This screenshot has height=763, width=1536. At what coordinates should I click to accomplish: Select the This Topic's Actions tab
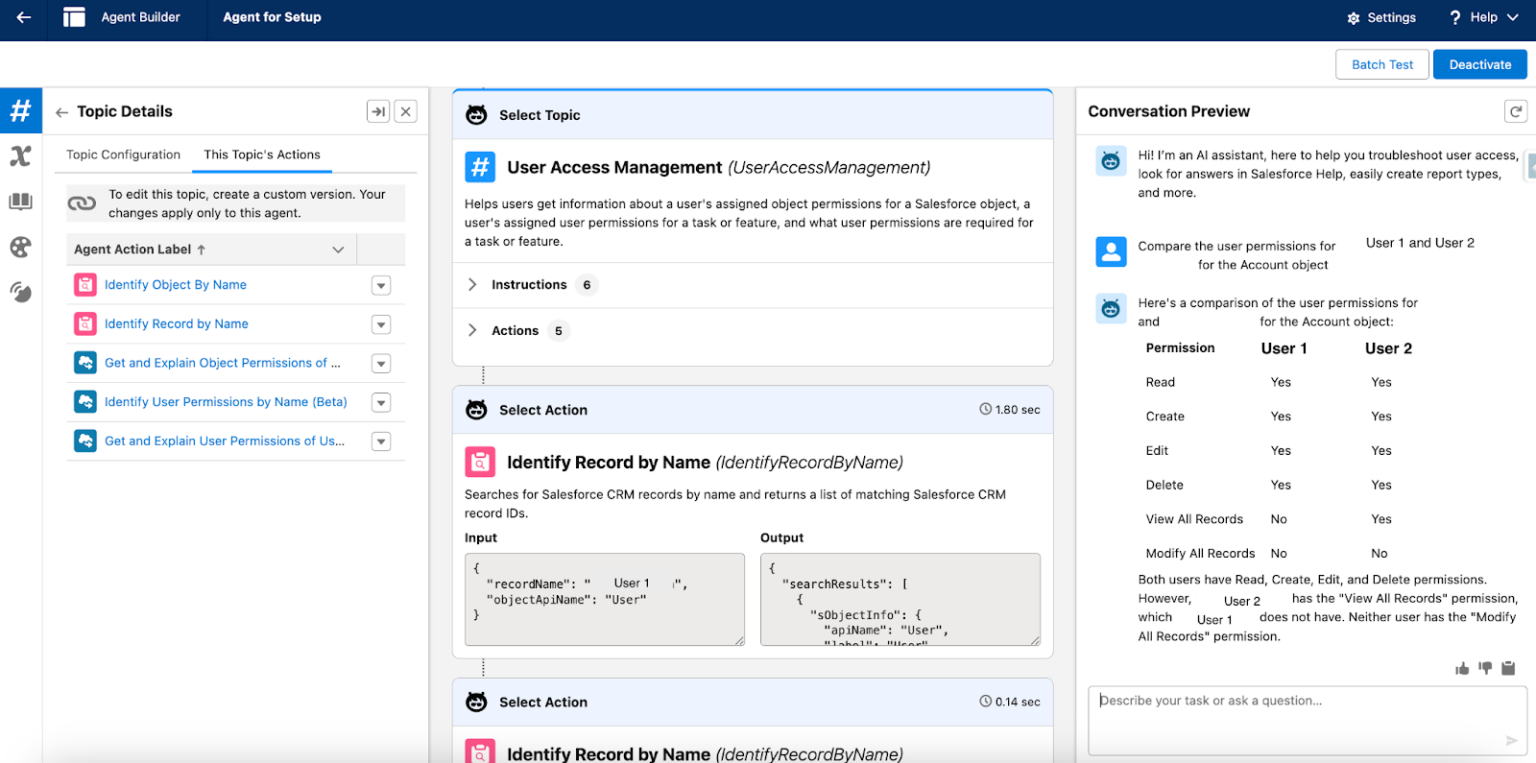pyautogui.click(x=262, y=155)
